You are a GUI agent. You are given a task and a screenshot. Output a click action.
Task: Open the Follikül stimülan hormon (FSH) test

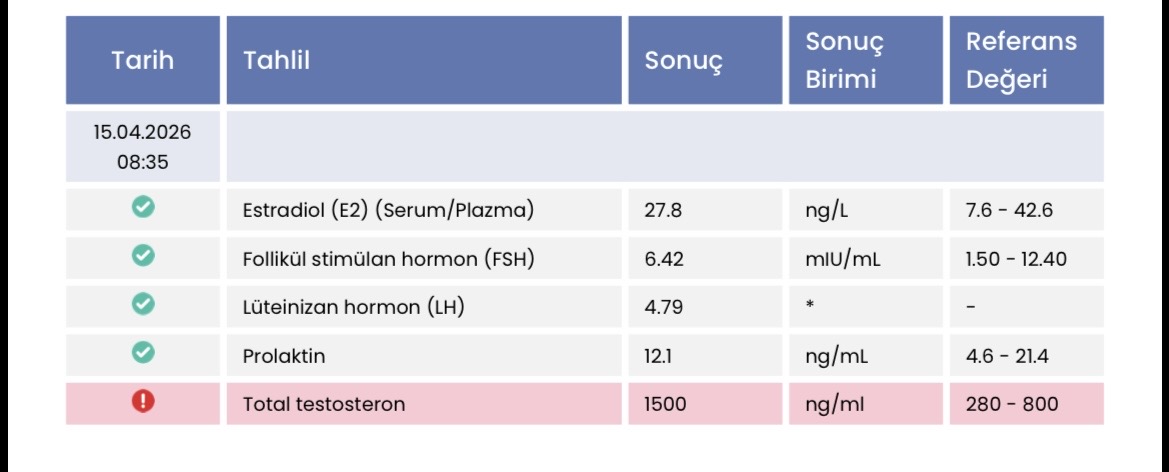point(388,259)
